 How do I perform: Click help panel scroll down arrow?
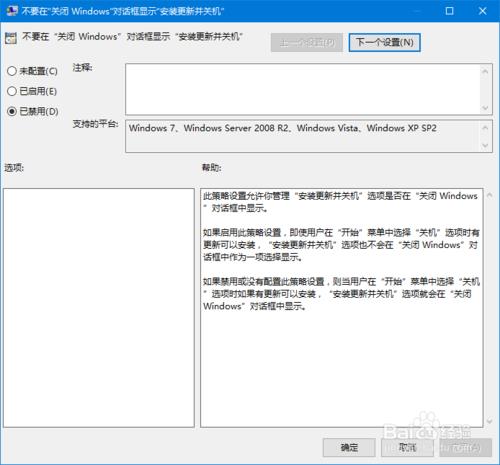489,421
